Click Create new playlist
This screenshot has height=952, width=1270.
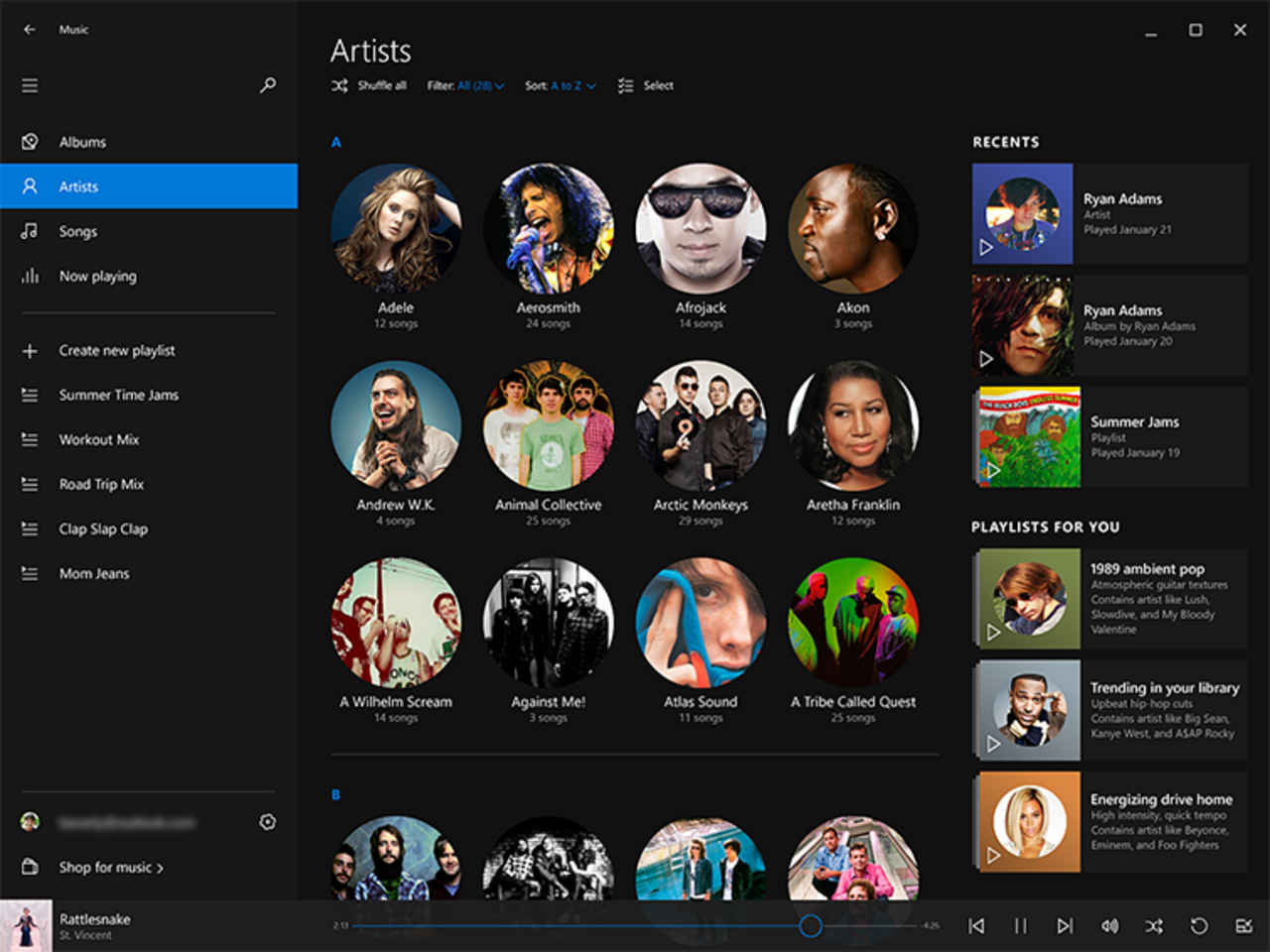tap(116, 350)
